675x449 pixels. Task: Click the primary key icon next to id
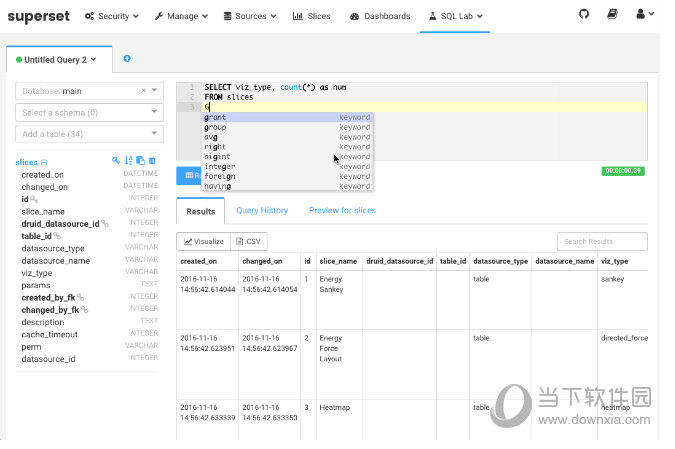pyautogui.click(x=34, y=199)
